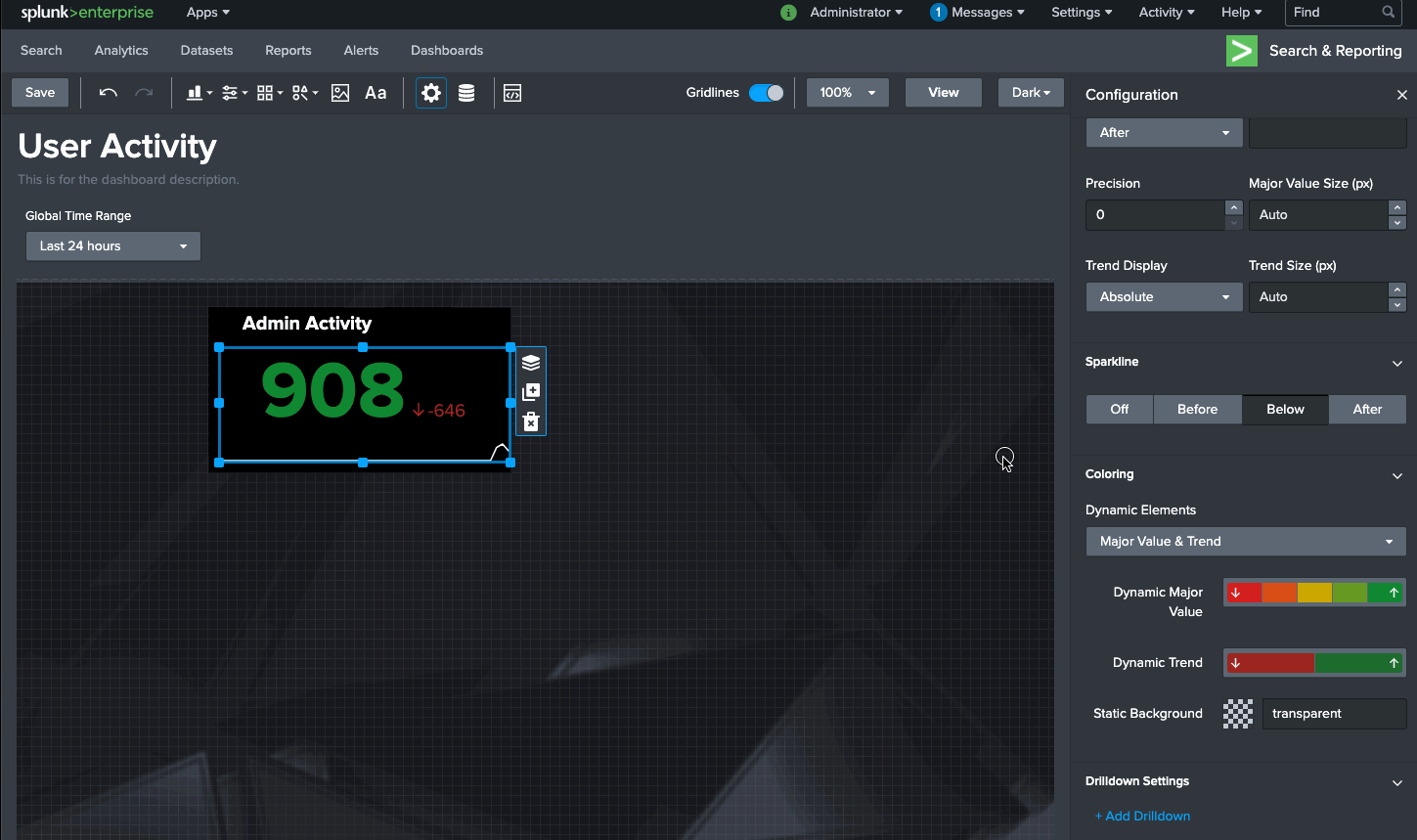This screenshot has height=840, width=1417.
Task: Open the source code editor icon
Action: (x=512, y=93)
